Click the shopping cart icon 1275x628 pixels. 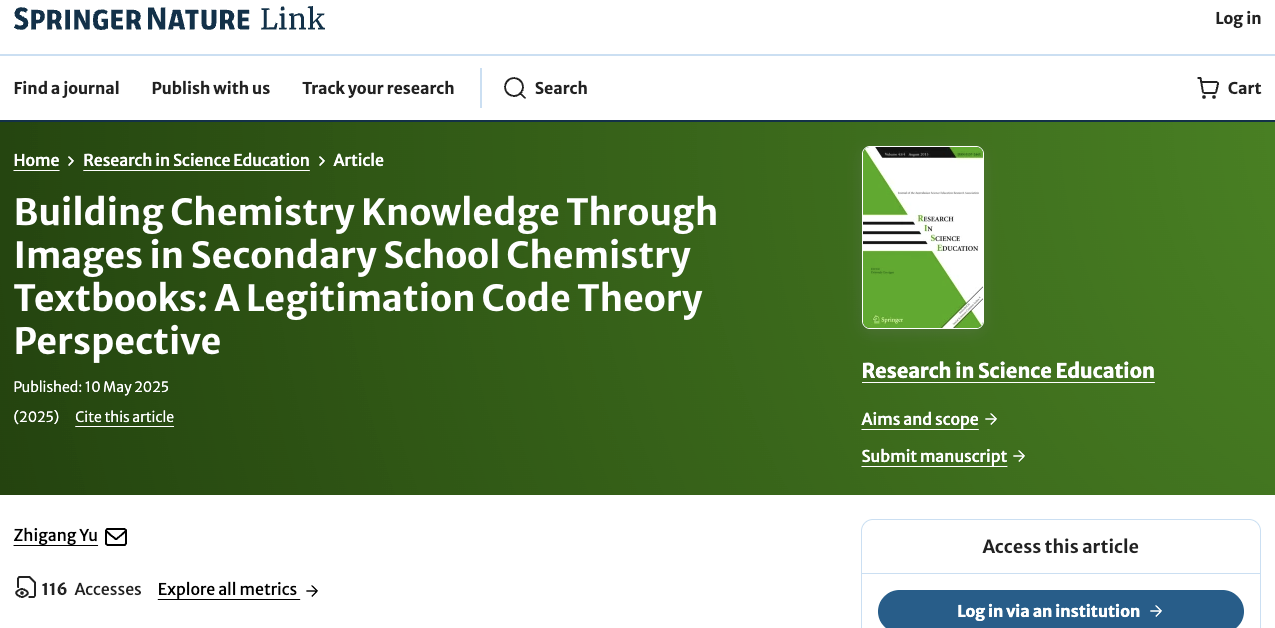(1208, 88)
